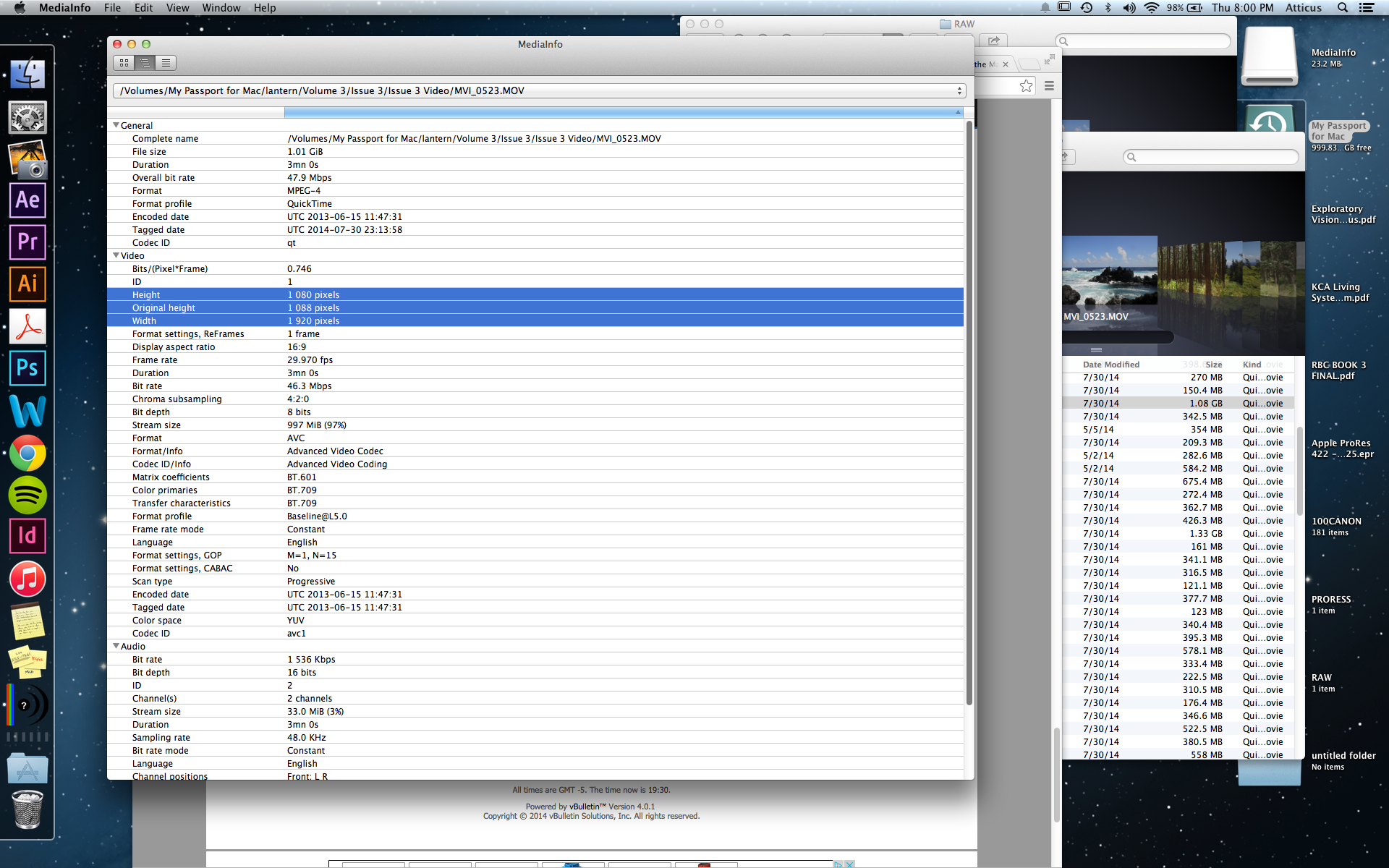Launch Adobe Premiere Pro from dock
This screenshot has height=868, width=1389.
[x=27, y=242]
